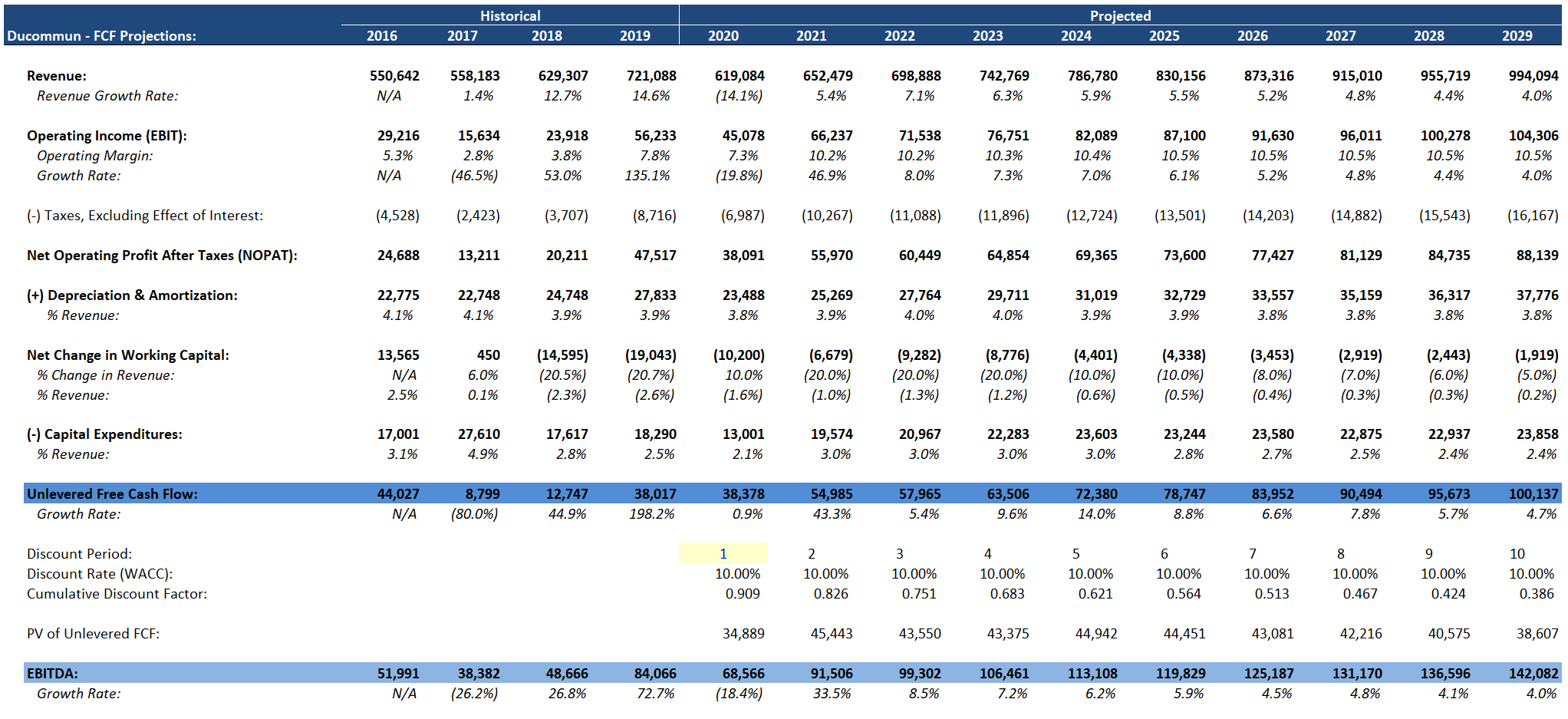Select the 2016 column header
1568x719 pixels.
[x=382, y=36]
